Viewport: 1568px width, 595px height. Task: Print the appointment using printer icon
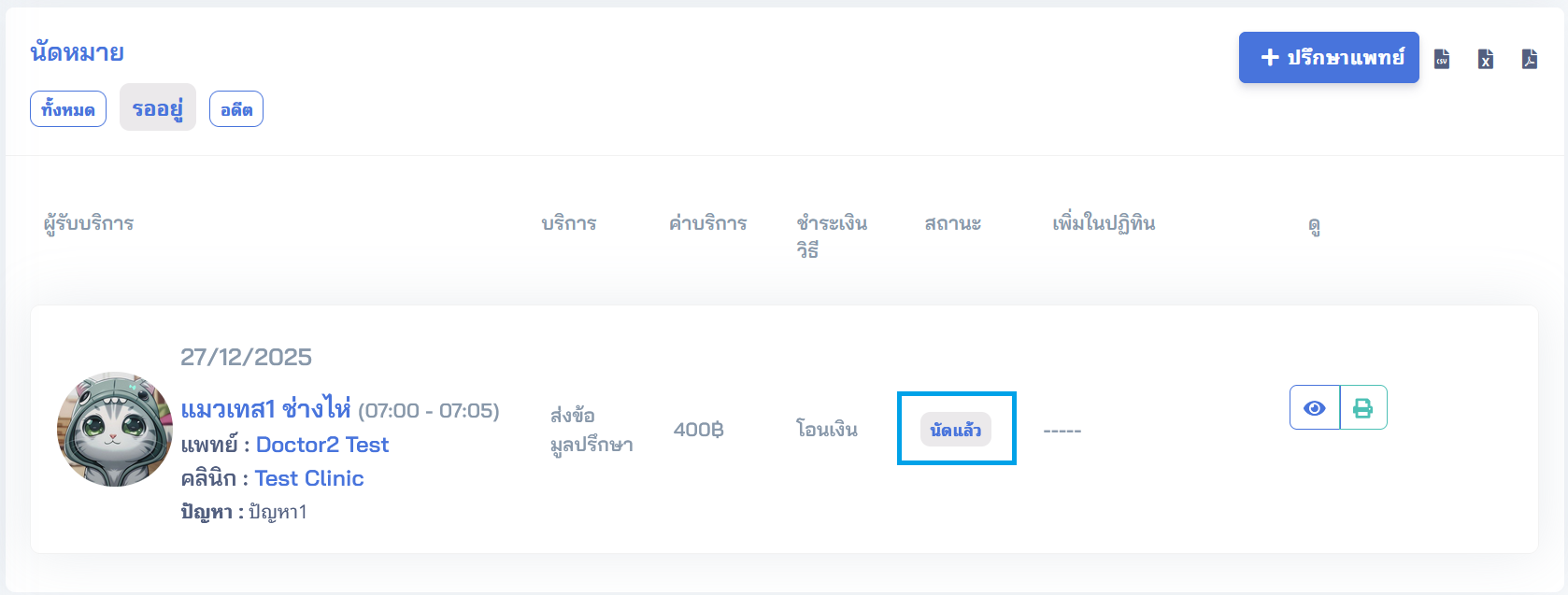[1363, 408]
